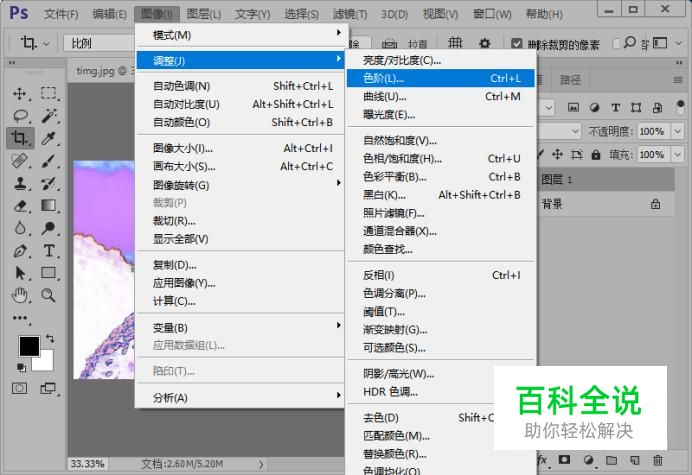This screenshot has width=692, height=475.
Task: Select the Eraser tool
Action: click(x=20, y=206)
